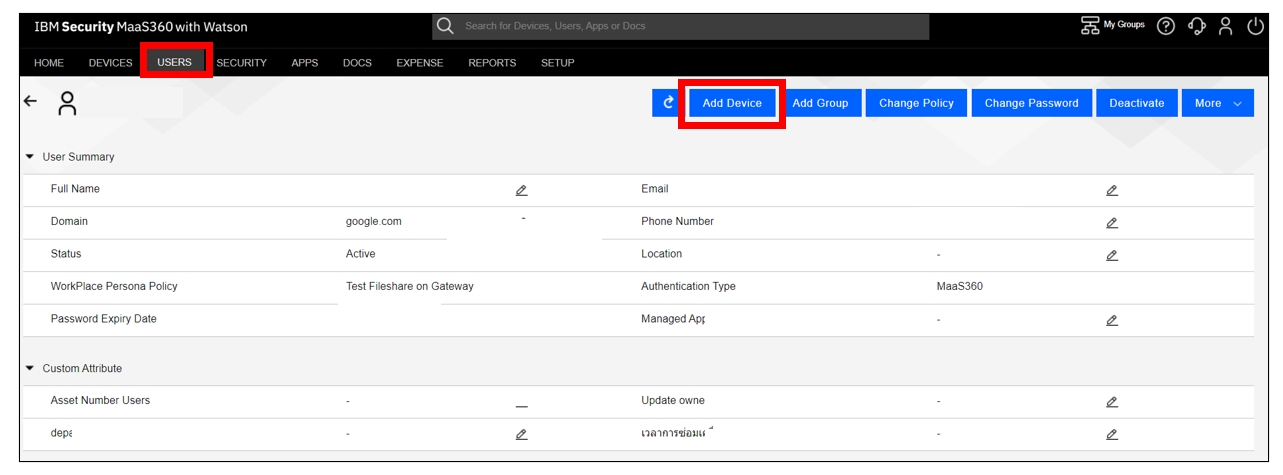This screenshot has width=1283, height=475.
Task: Go back using the left arrow
Action: point(30,101)
